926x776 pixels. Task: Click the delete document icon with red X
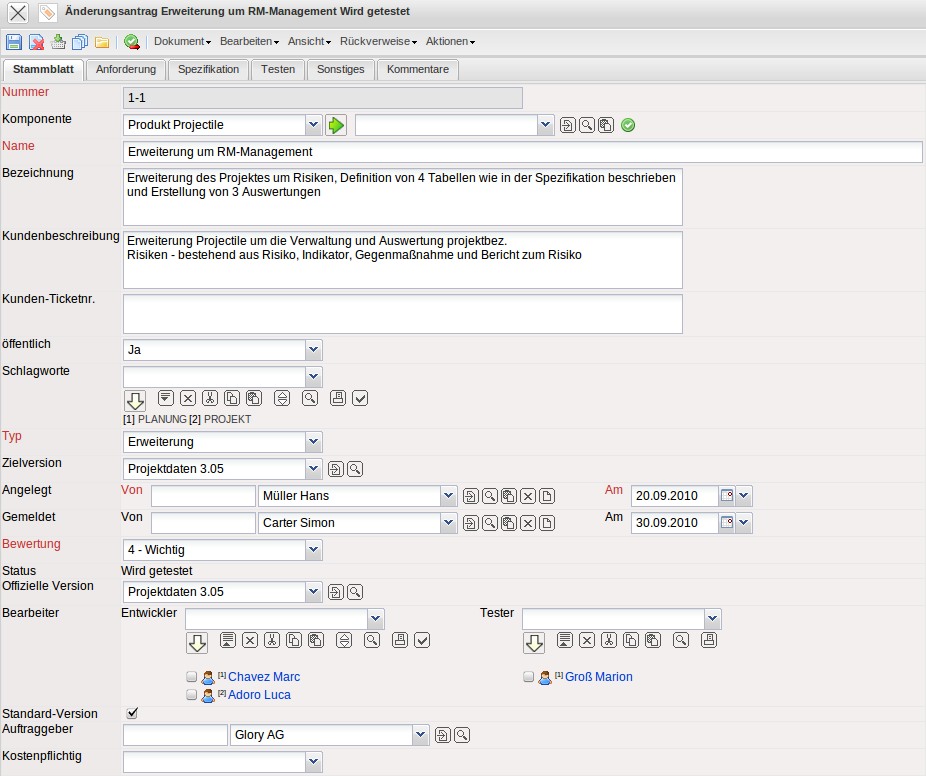[36, 42]
